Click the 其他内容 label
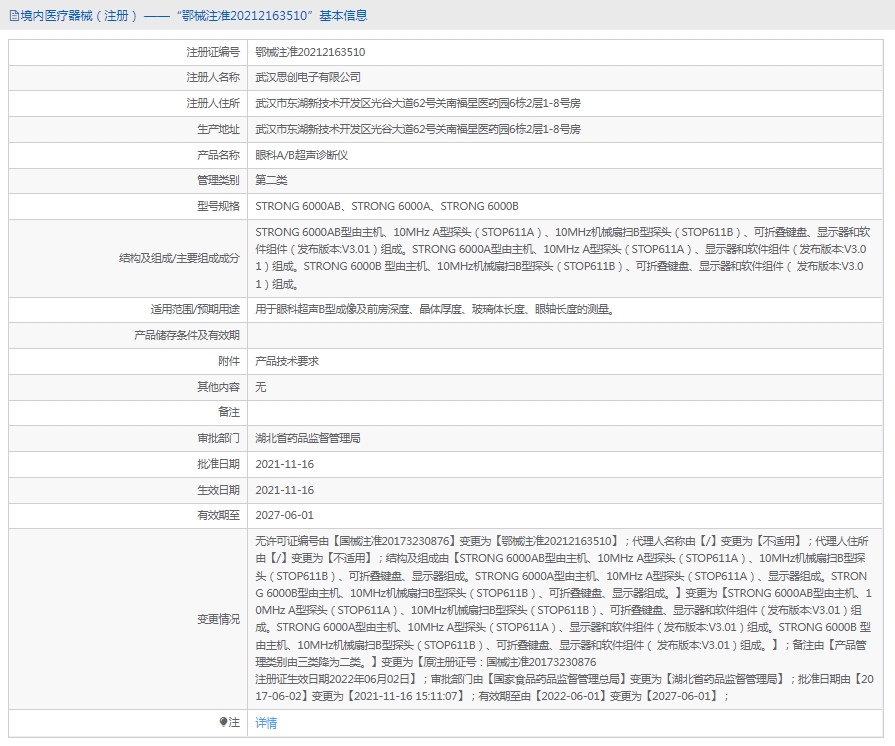This screenshot has height=746, width=895. pyautogui.click(x=218, y=386)
